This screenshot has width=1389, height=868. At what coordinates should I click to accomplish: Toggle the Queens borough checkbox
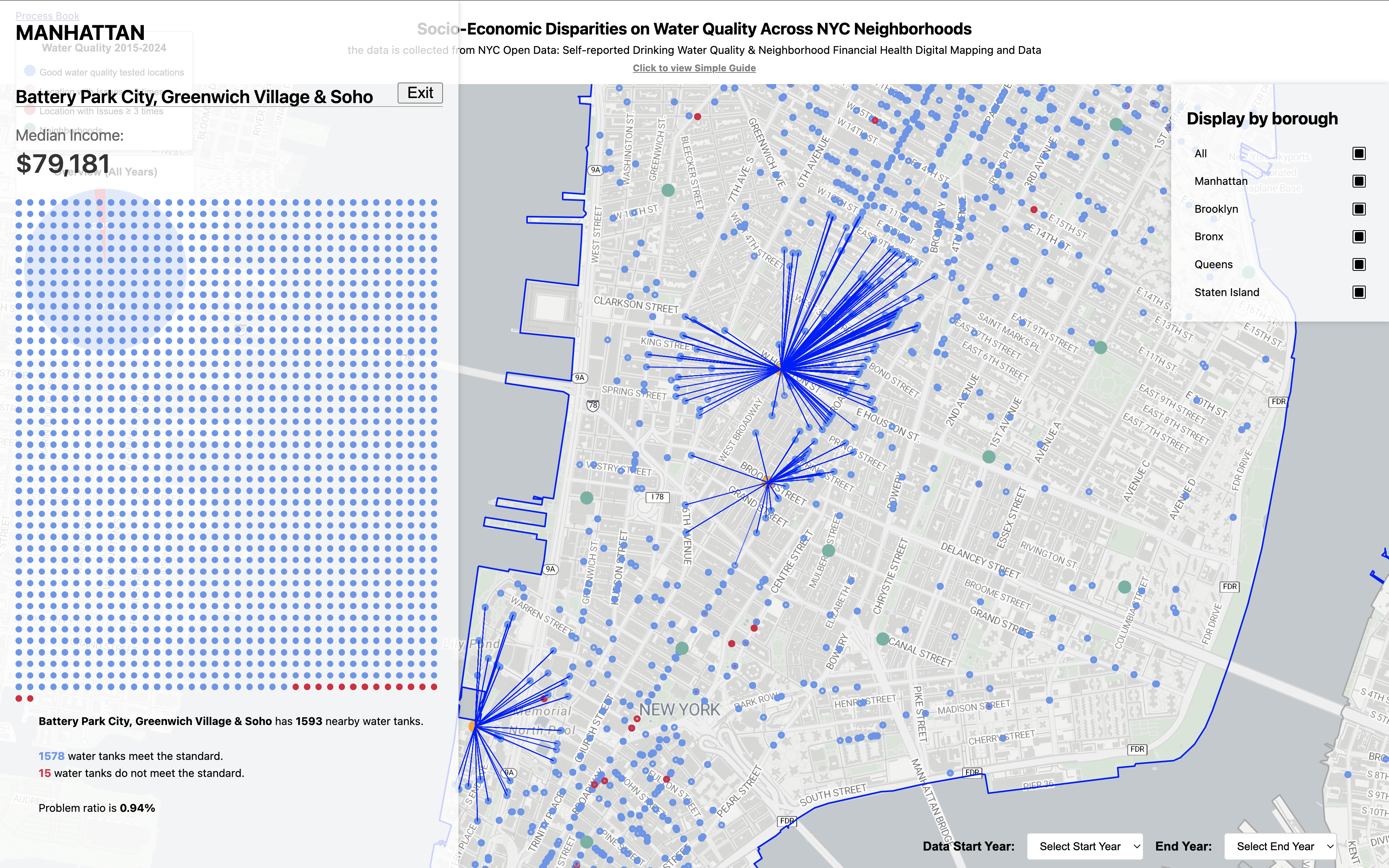1359,265
